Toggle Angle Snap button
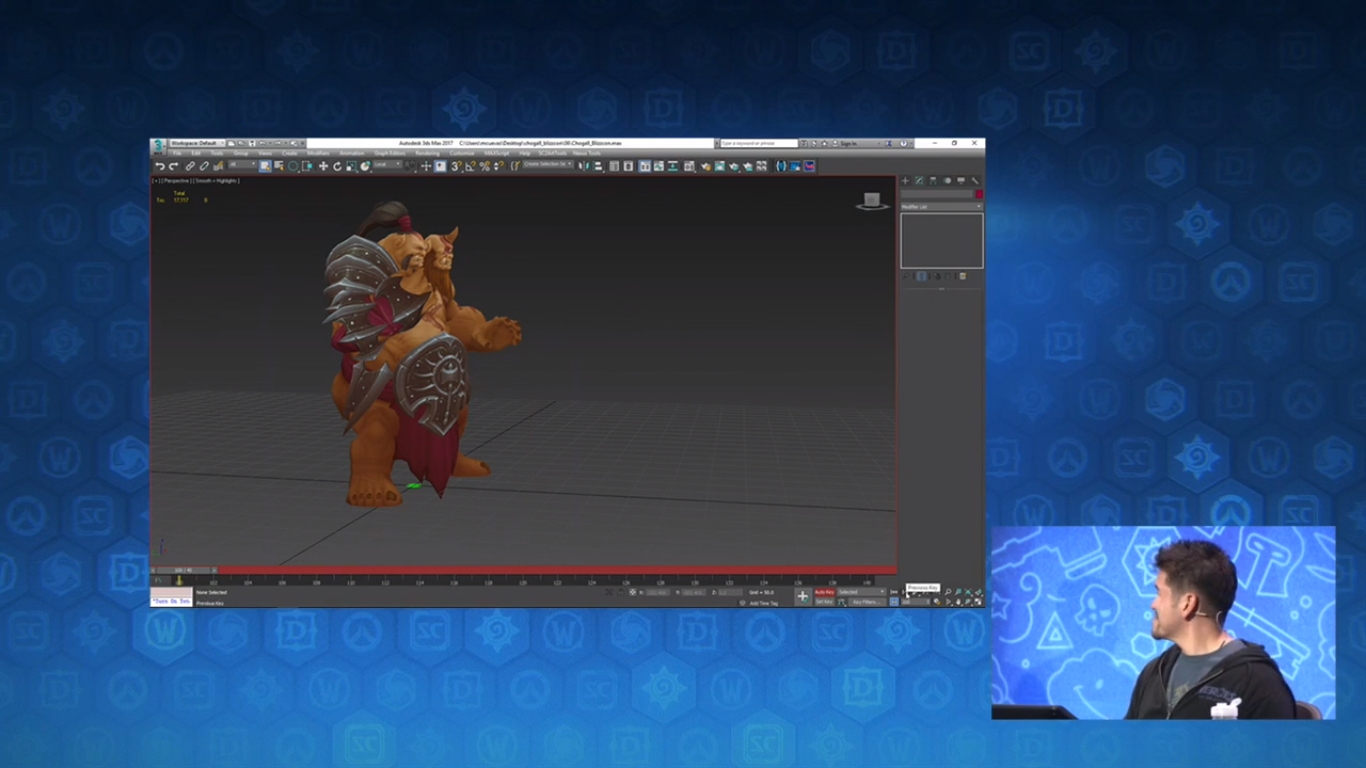 tap(470, 166)
